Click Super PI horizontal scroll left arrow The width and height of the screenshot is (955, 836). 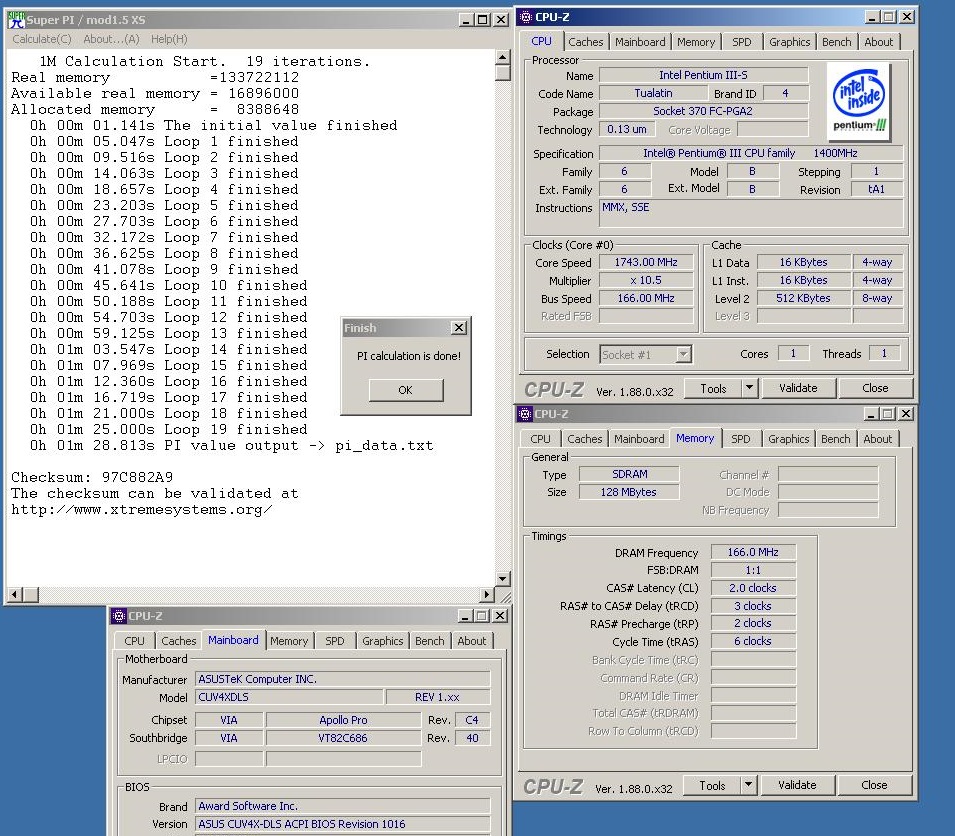[16, 594]
